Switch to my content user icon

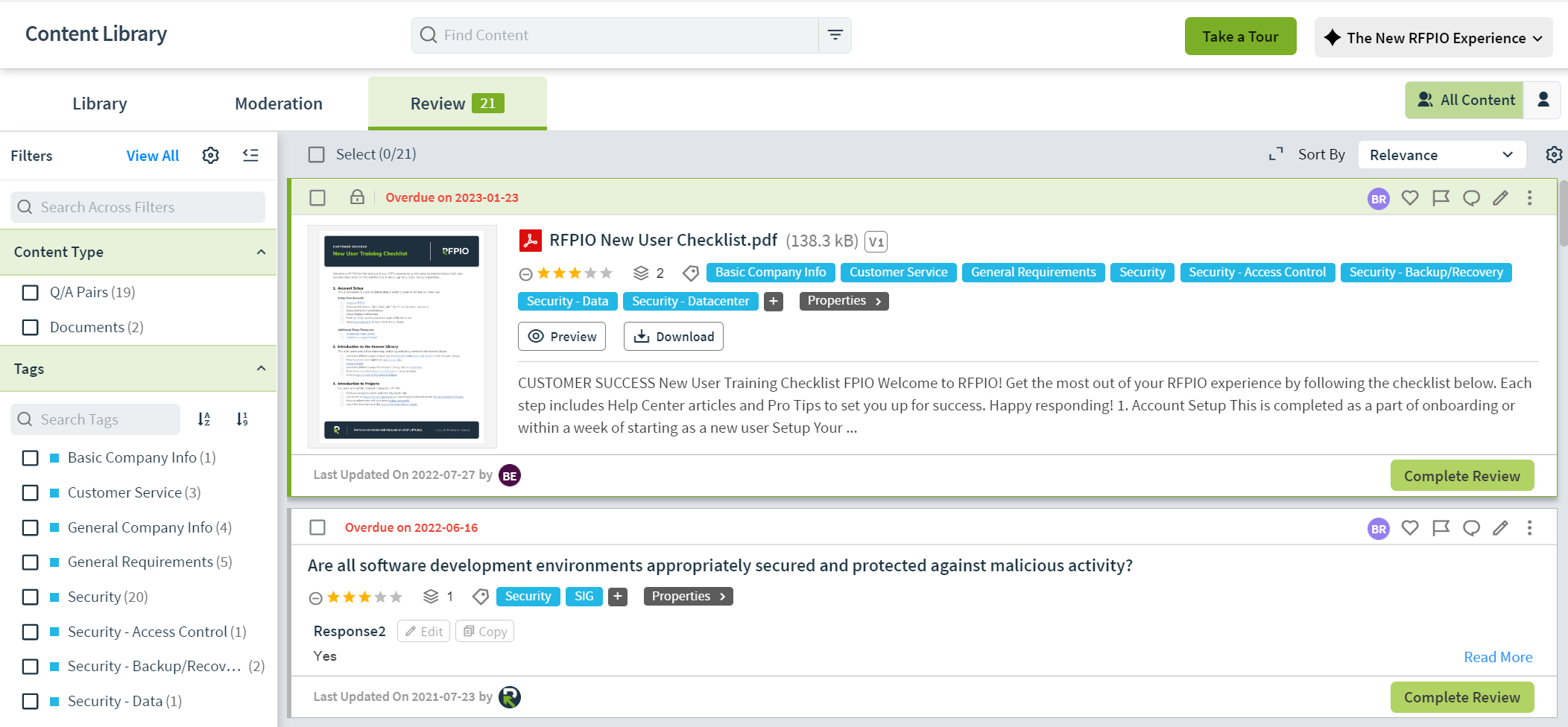coord(1543,100)
